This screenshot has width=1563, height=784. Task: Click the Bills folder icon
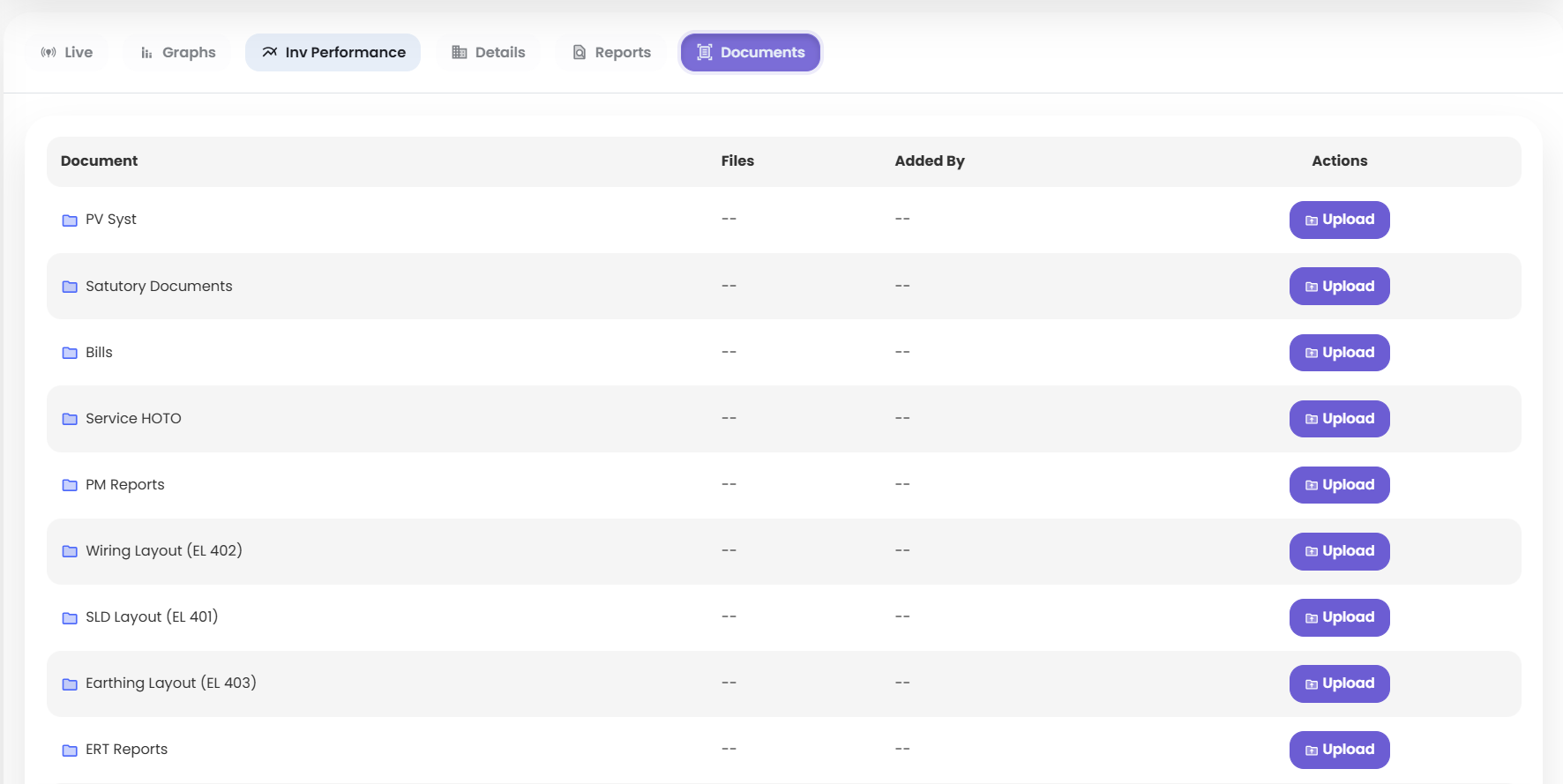(70, 353)
